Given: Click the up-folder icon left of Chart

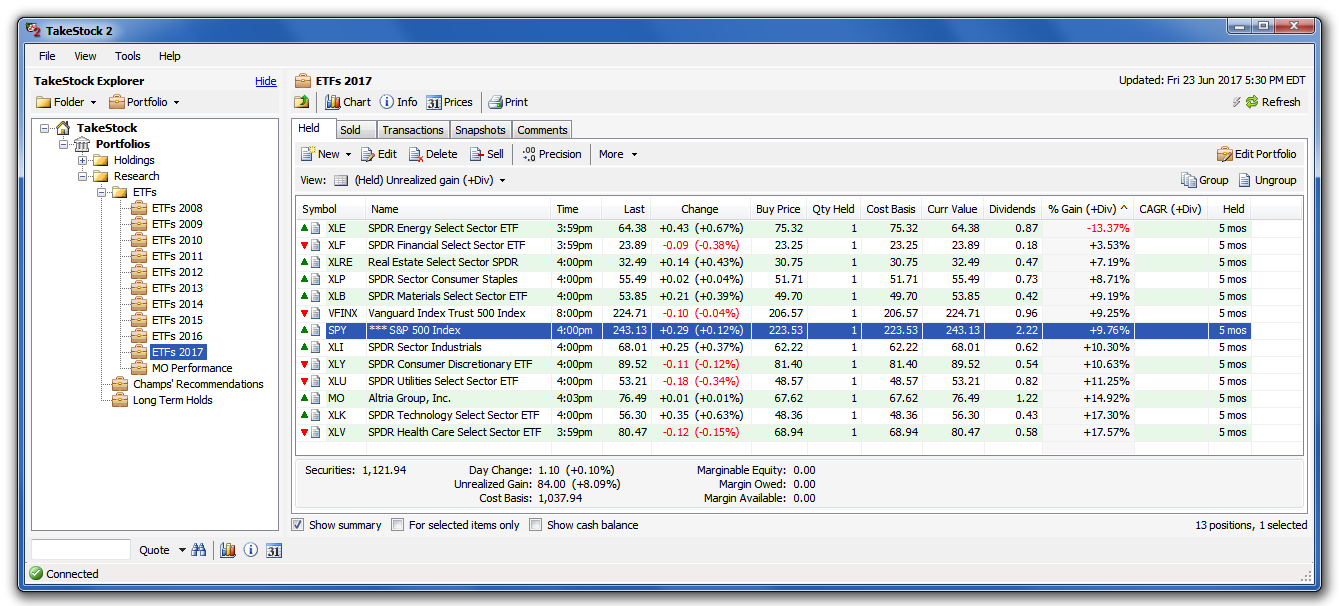Looking at the screenshot, I should (x=302, y=102).
